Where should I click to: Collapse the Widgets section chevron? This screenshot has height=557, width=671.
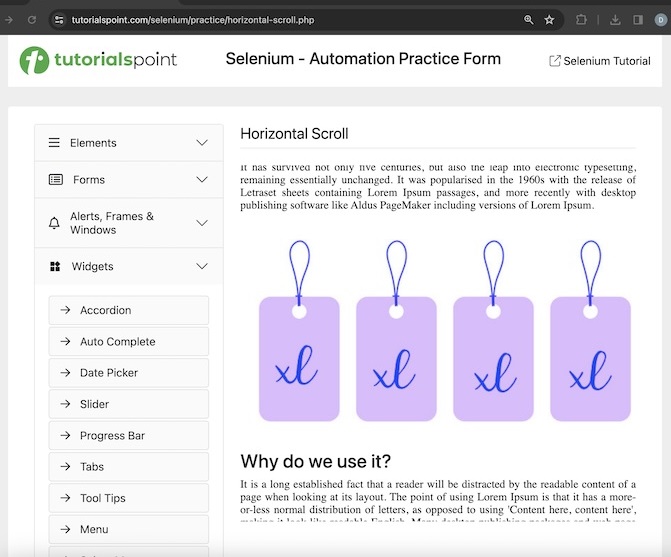click(x=202, y=267)
